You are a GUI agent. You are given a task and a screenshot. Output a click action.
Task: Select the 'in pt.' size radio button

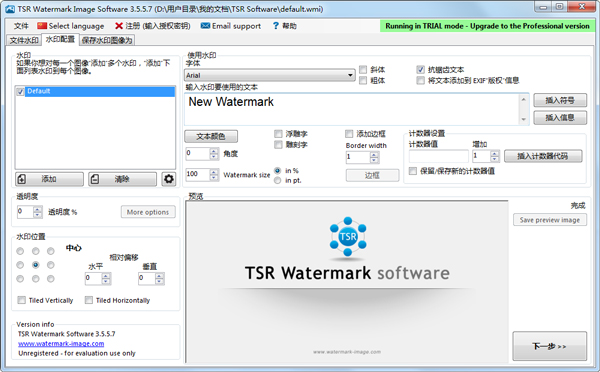click(x=278, y=180)
